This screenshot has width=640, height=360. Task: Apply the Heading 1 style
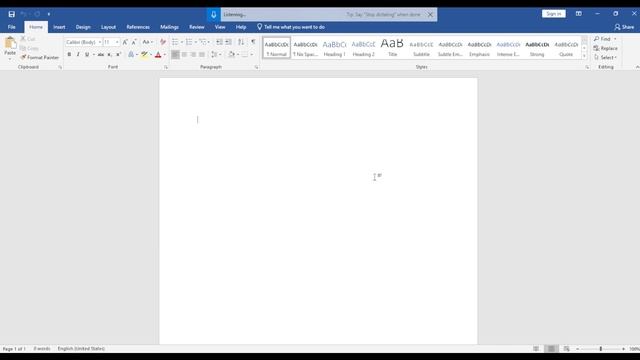click(334, 48)
